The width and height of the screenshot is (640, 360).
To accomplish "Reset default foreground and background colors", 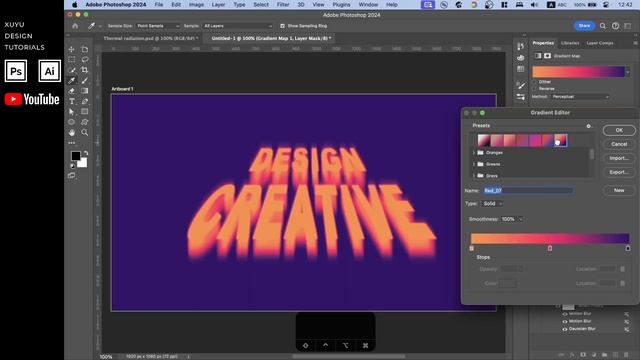I will point(73,166).
